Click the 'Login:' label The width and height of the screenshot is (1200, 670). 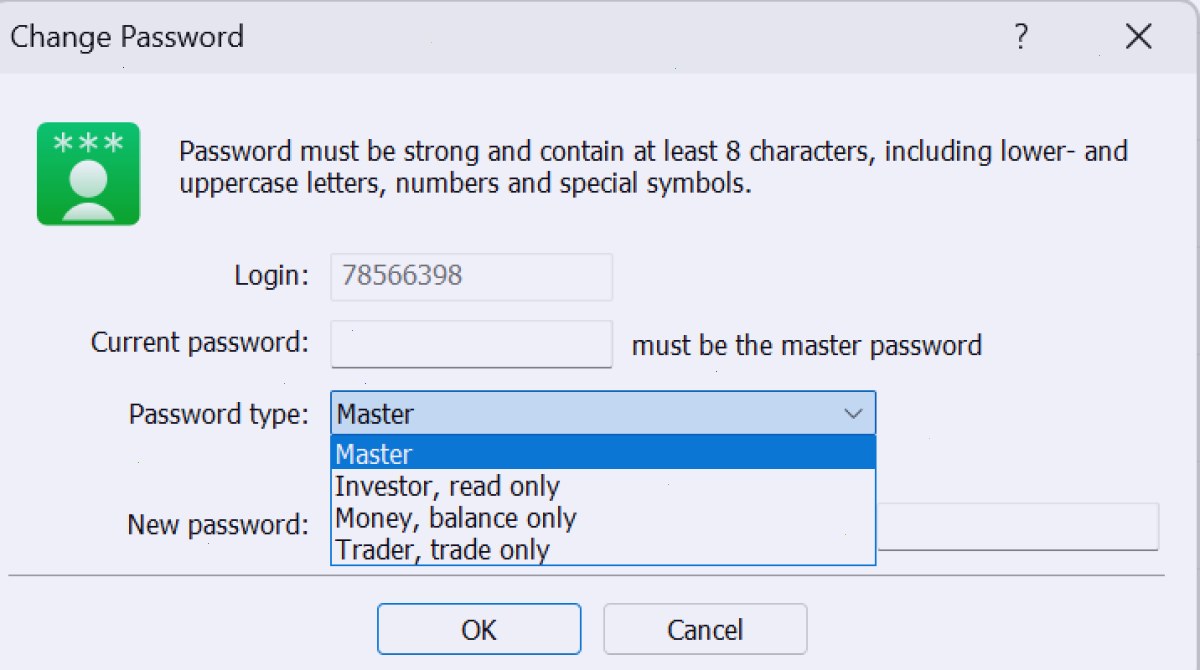click(272, 276)
